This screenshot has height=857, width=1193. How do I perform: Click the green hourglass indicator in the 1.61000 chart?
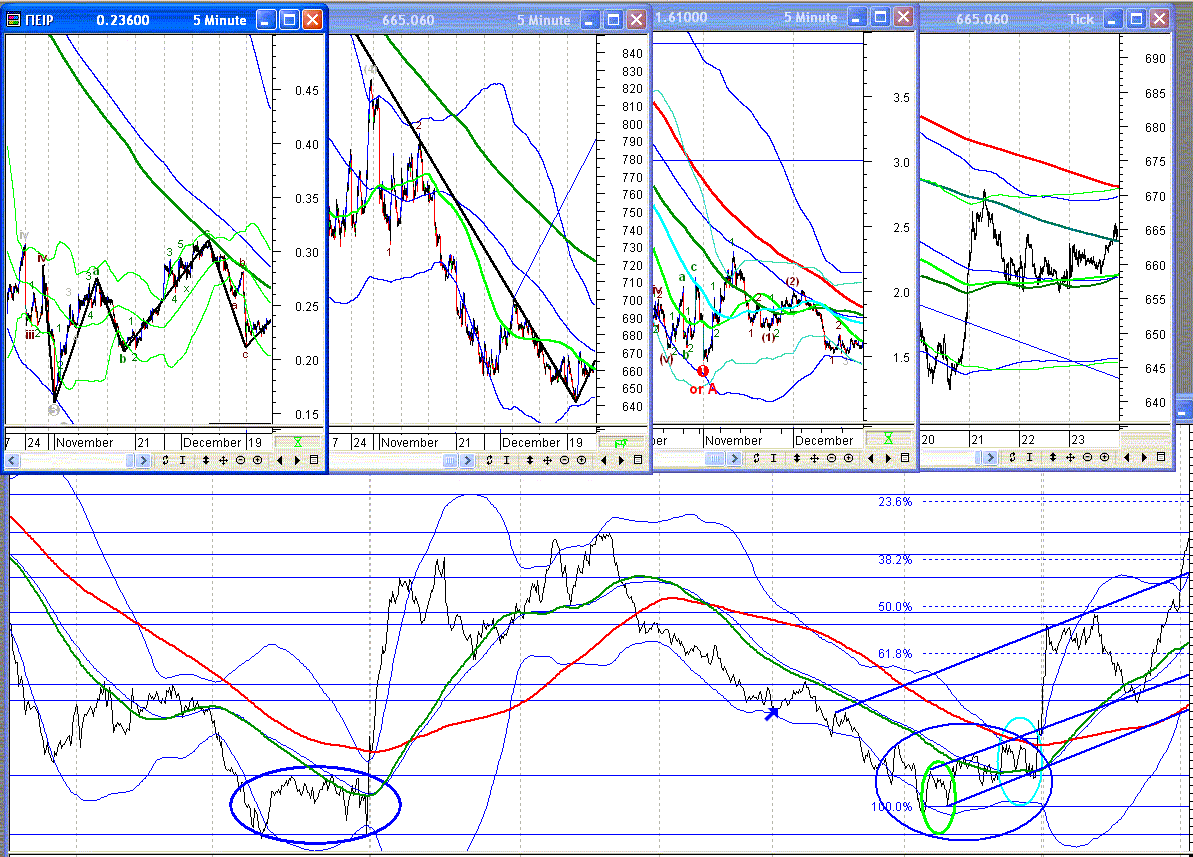click(887, 438)
